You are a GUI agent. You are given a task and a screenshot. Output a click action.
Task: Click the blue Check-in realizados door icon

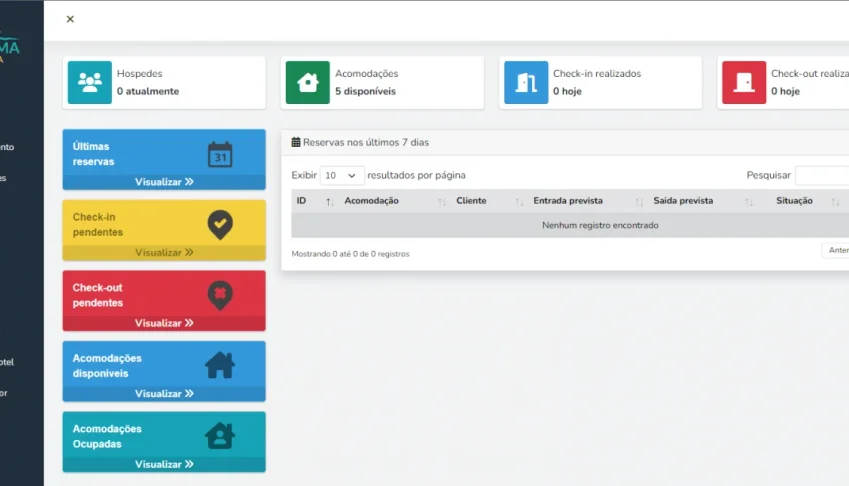pos(526,82)
